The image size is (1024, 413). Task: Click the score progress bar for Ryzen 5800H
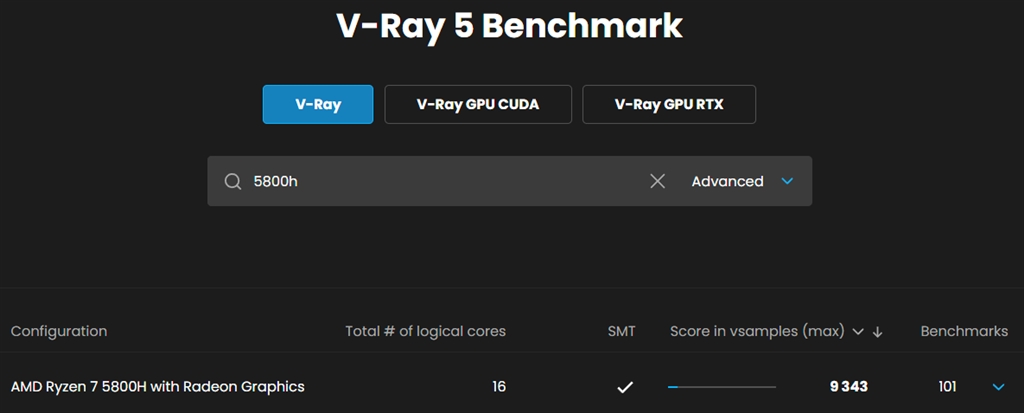[x=722, y=387]
